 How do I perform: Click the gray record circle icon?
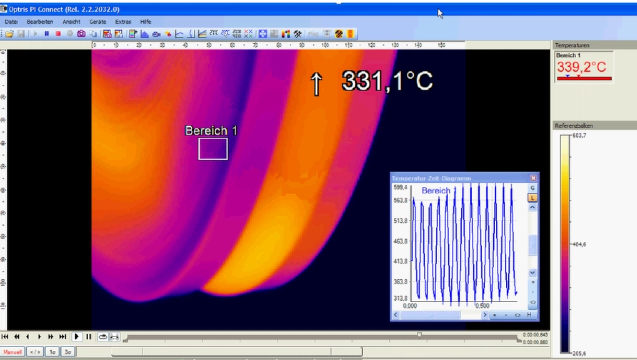coord(70,34)
